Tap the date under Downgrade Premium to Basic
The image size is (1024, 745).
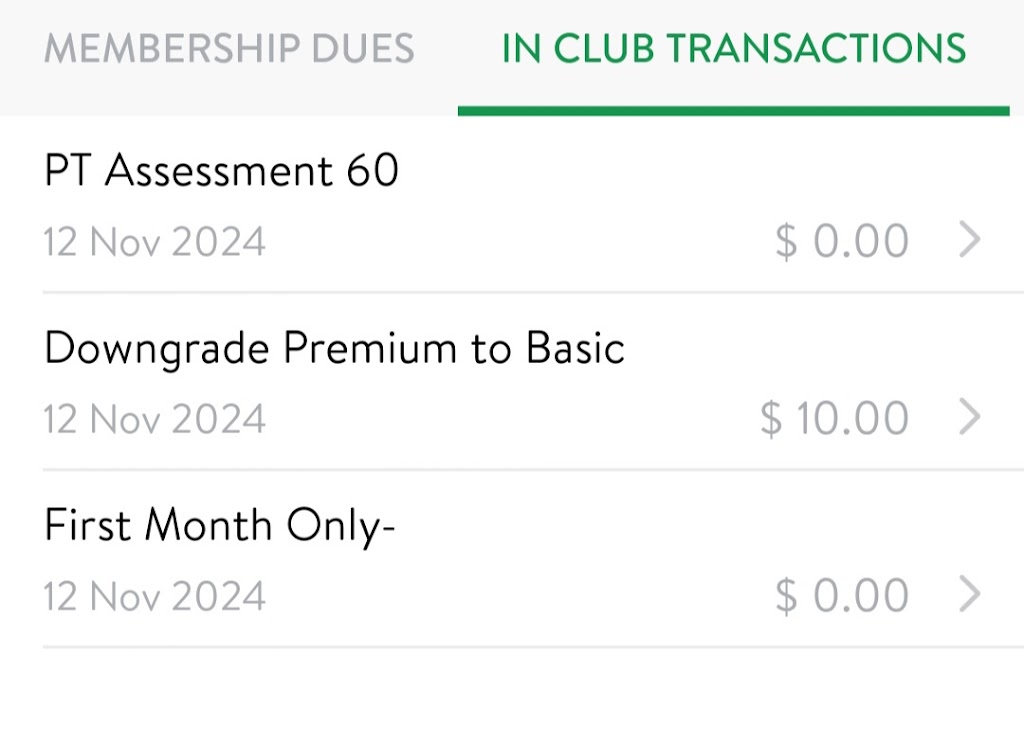pyautogui.click(x=155, y=419)
